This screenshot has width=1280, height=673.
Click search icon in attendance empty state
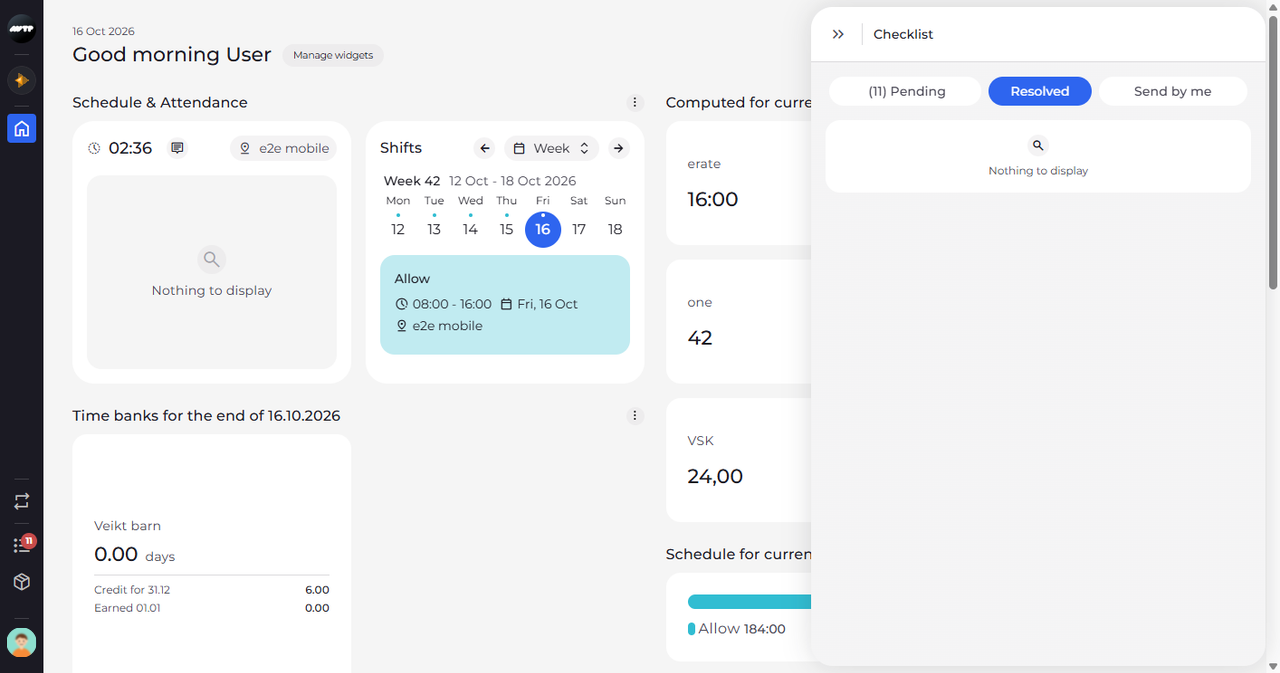coord(211,260)
